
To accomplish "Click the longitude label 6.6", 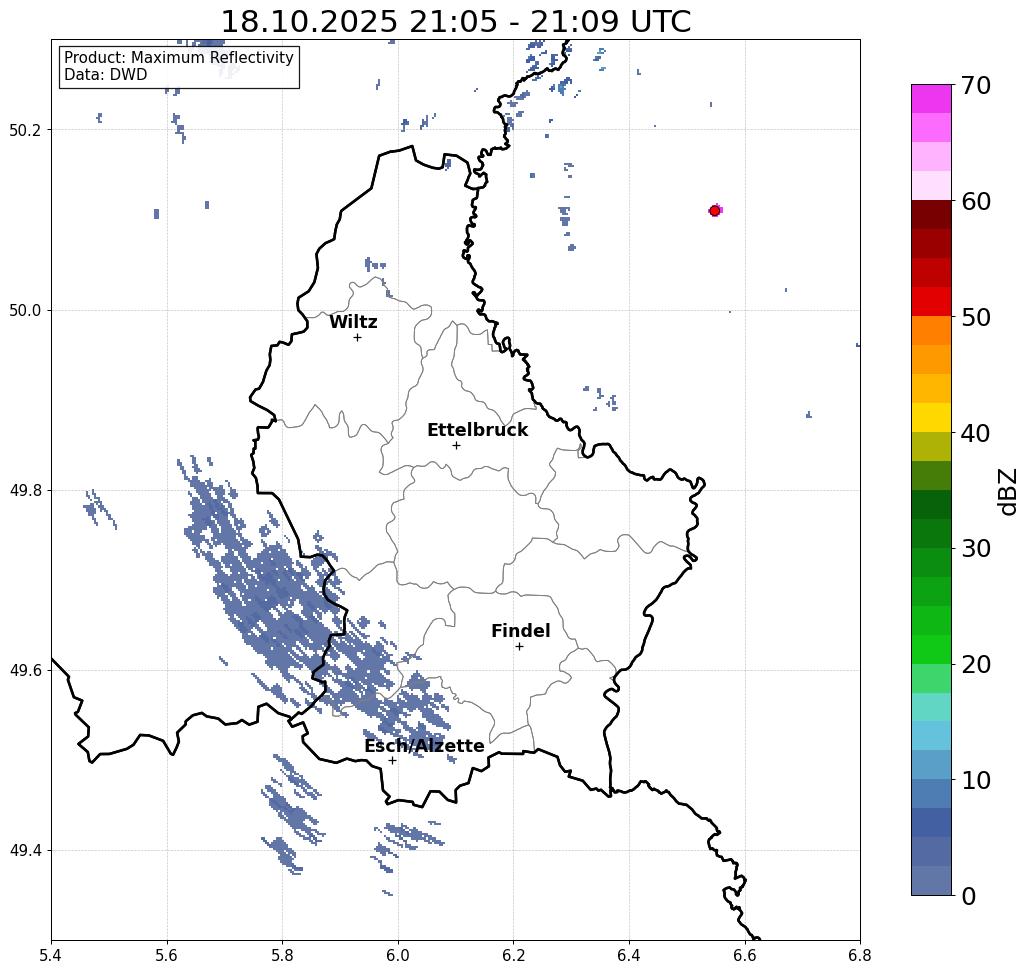I will [745, 955].
